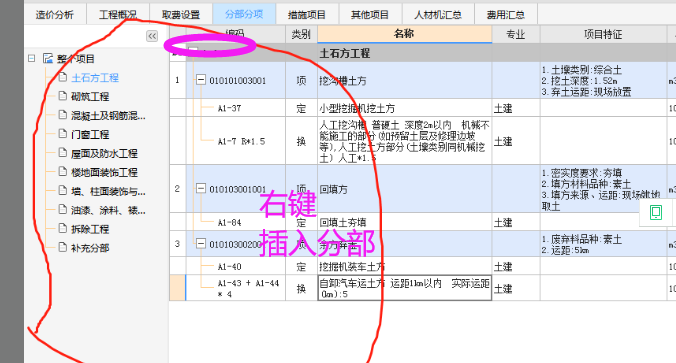The width and height of the screenshot is (676, 363).
Task: Click document icon beside 补充分部
Action: (63, 247)
